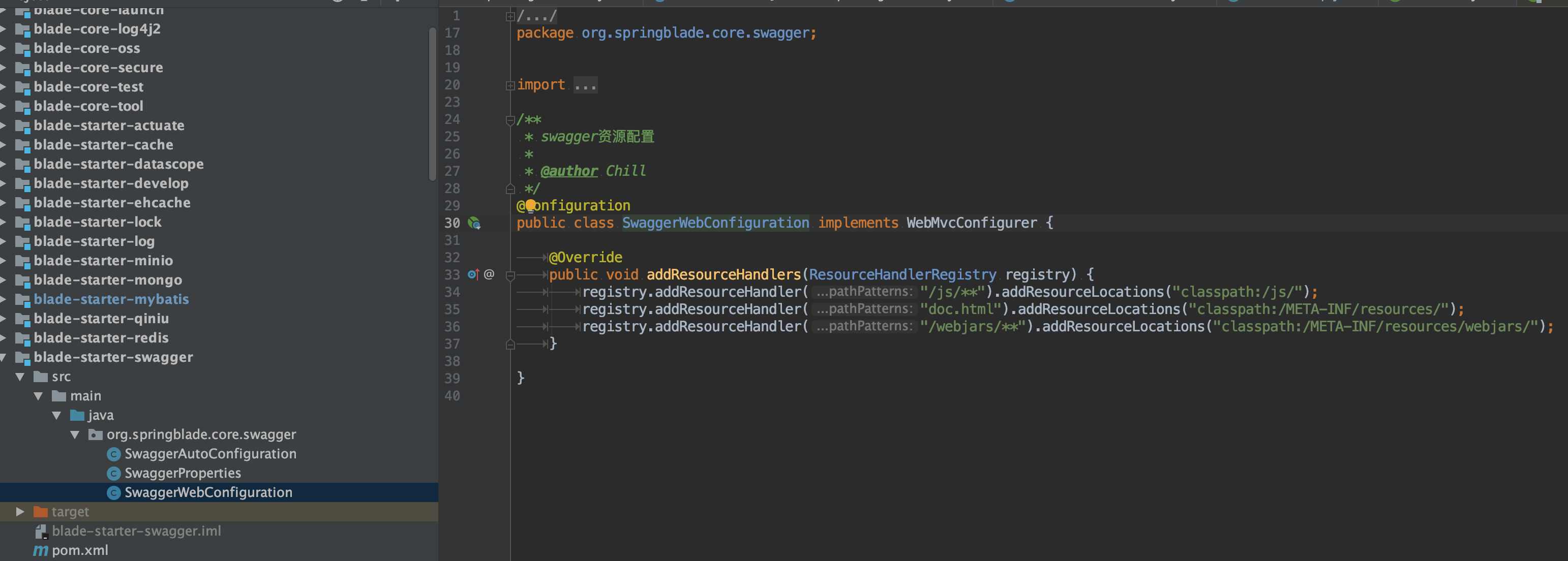The width and height of the screenshot is (1568, 561).
Task: Click the intention lightbulb on @Configuration
Action: coord(531,205)
